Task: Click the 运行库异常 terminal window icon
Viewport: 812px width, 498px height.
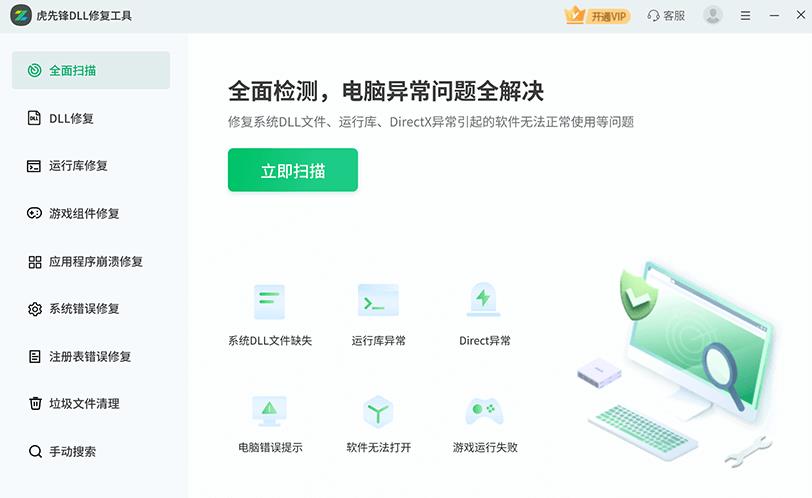Action: [378, 300]
